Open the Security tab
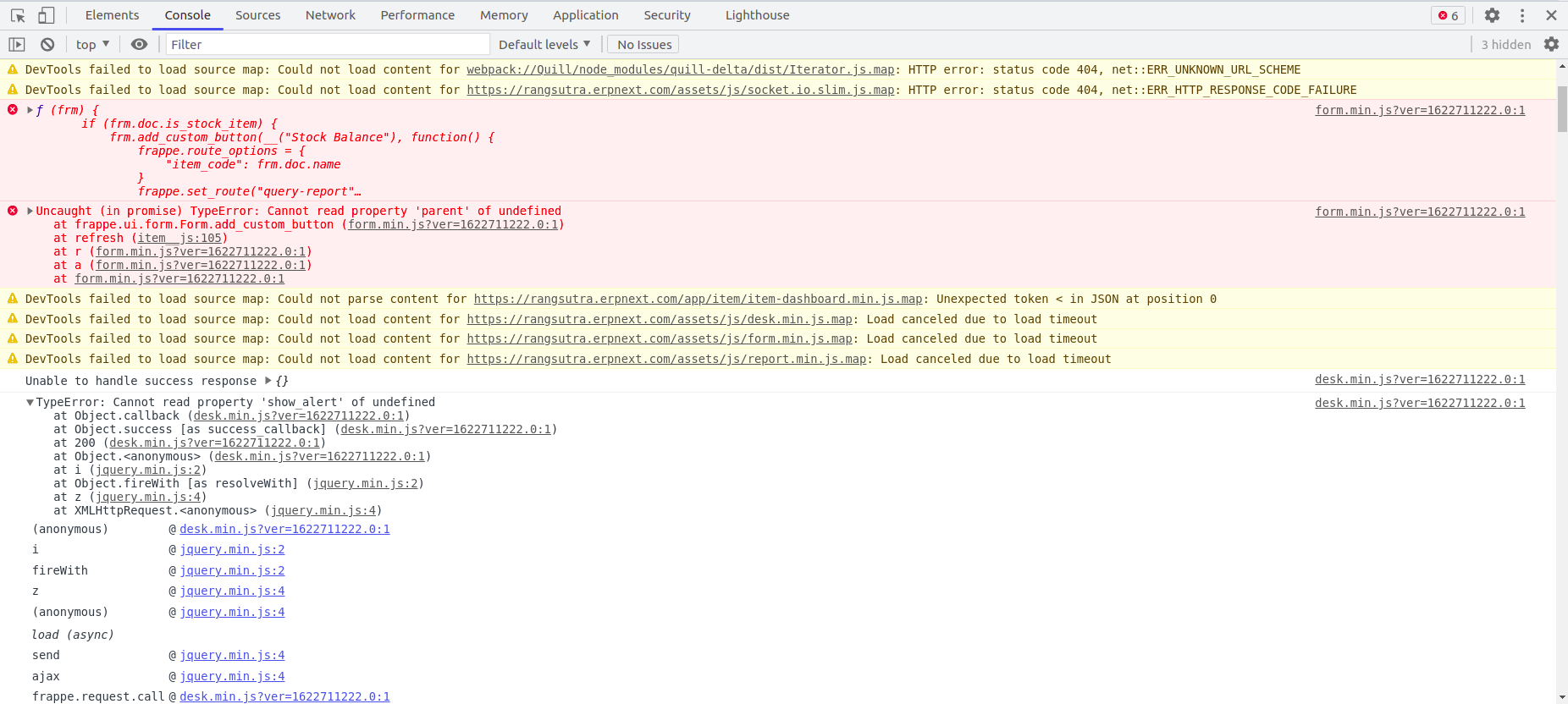1568x704 pixels. click(667, 15)
